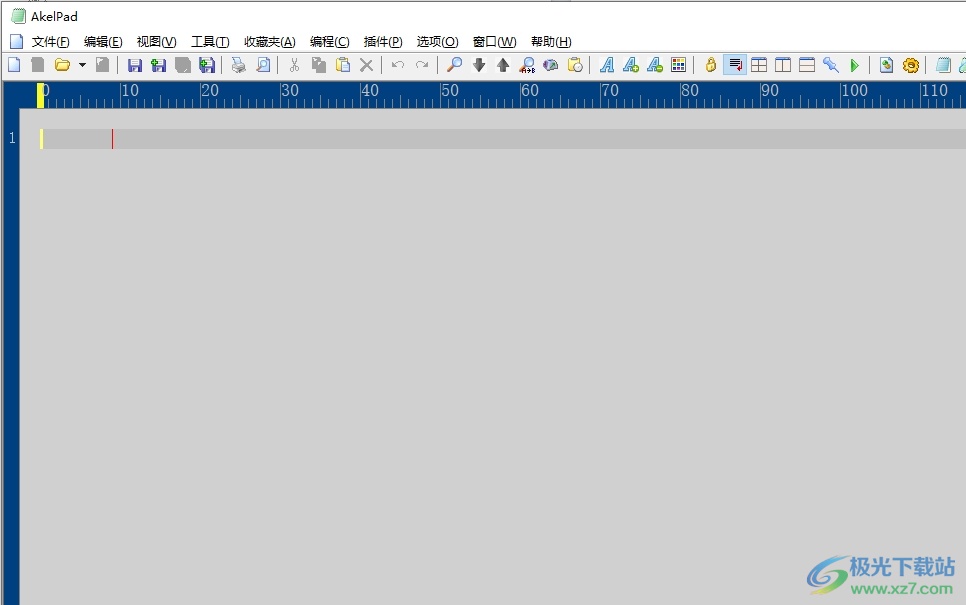Run with the green play icon
Image resolution: width=966 pixels, height=605 pixels.
[854, 65]
